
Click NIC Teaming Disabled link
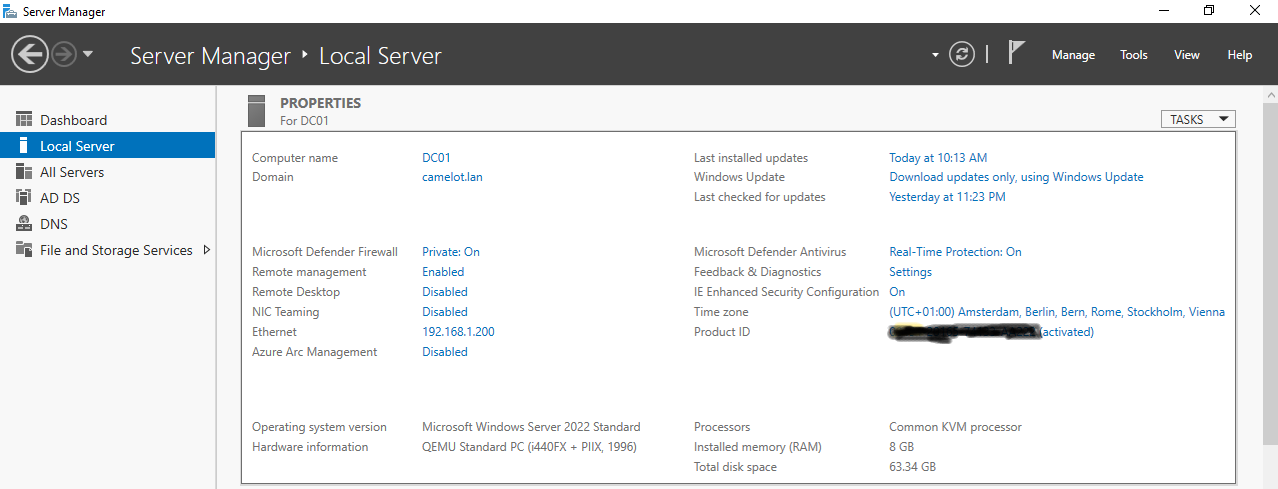pyautogui.click(x=445, y=312)
